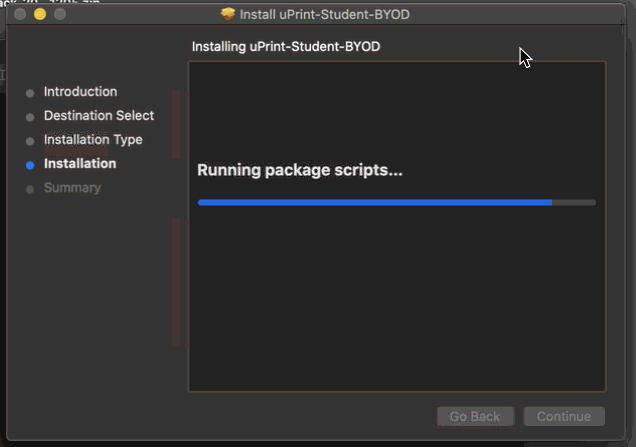Image resolution: width=636 pixels, height=447 pixels.
Task: Click the installer package icon in title bar
Action: 228,14
